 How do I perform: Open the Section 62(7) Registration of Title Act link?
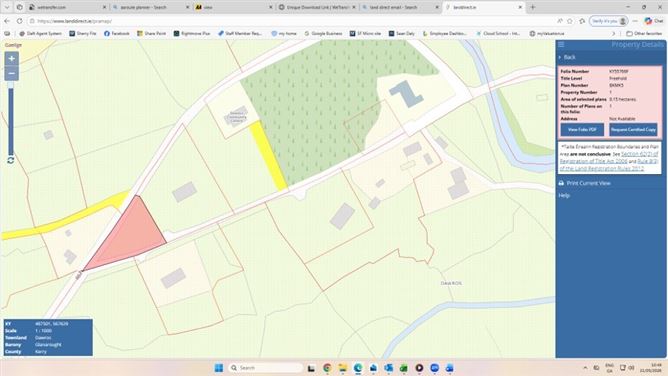coord(609,158)
